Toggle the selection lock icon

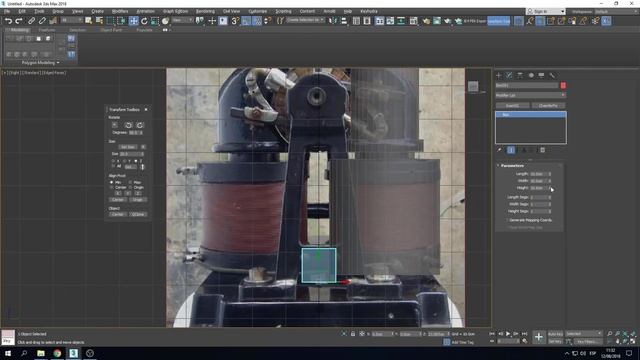(353, 334)
